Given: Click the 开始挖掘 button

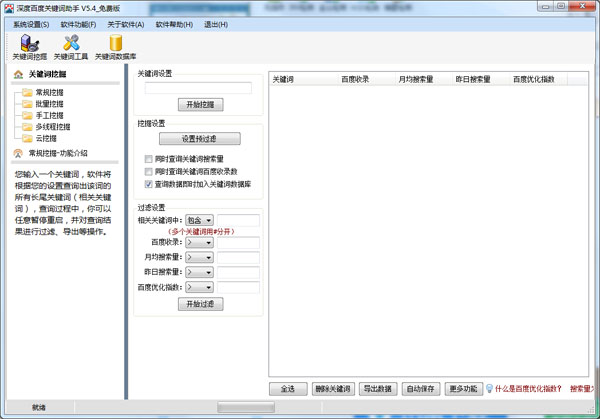Looking at the screenshot, I should point(201,104).
